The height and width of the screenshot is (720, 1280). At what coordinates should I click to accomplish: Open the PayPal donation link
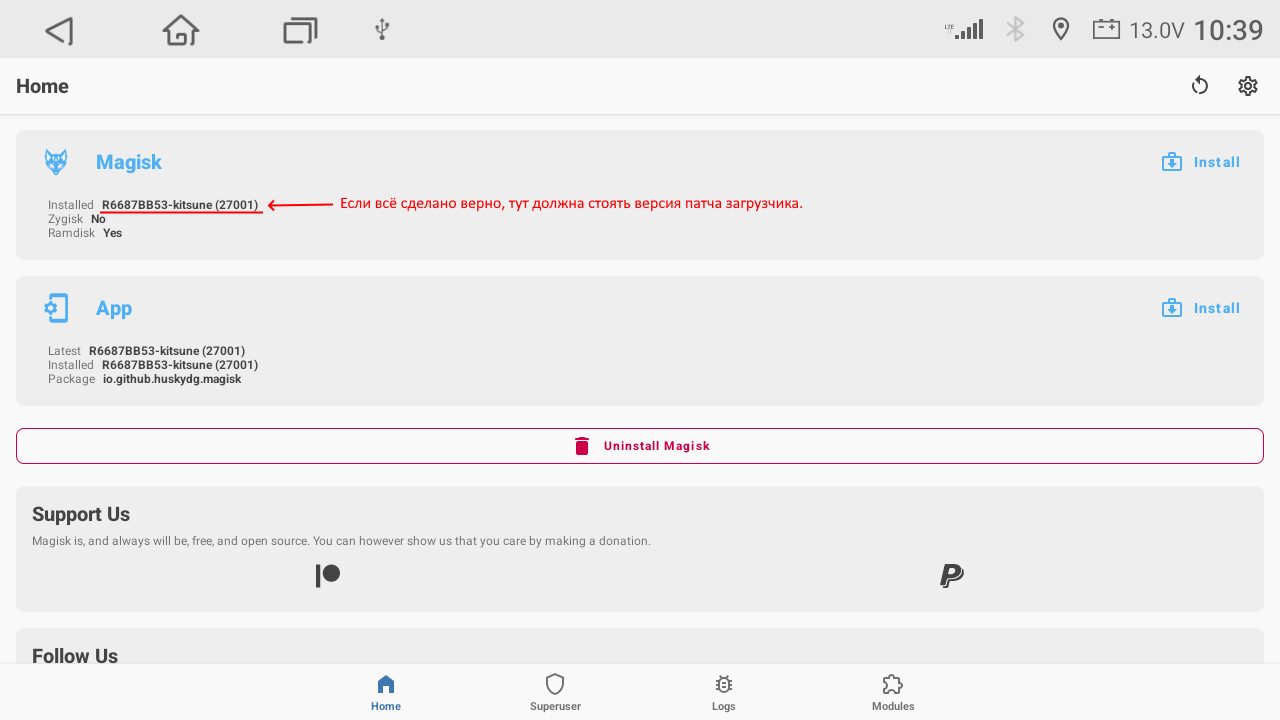click(x=951, y=576)
